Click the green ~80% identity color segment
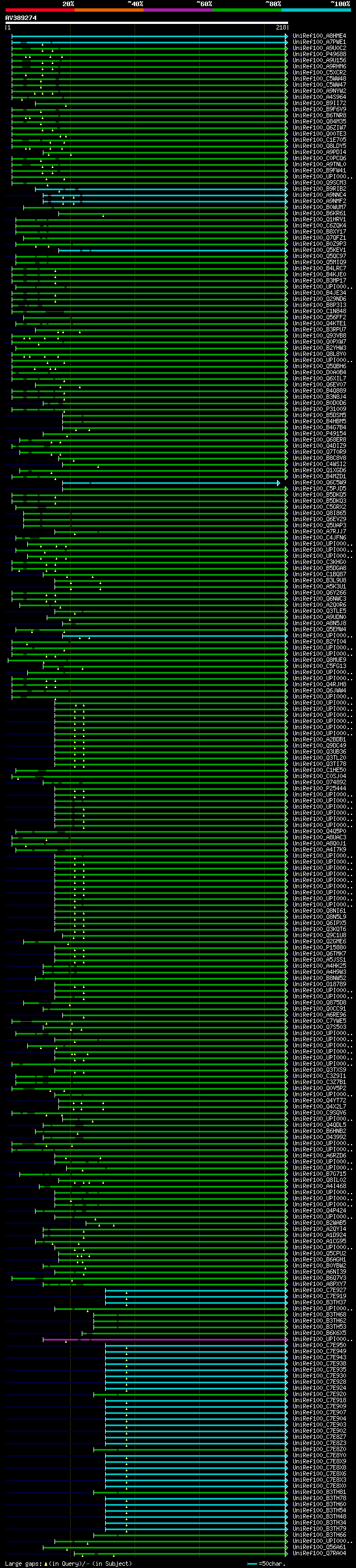 247,10
